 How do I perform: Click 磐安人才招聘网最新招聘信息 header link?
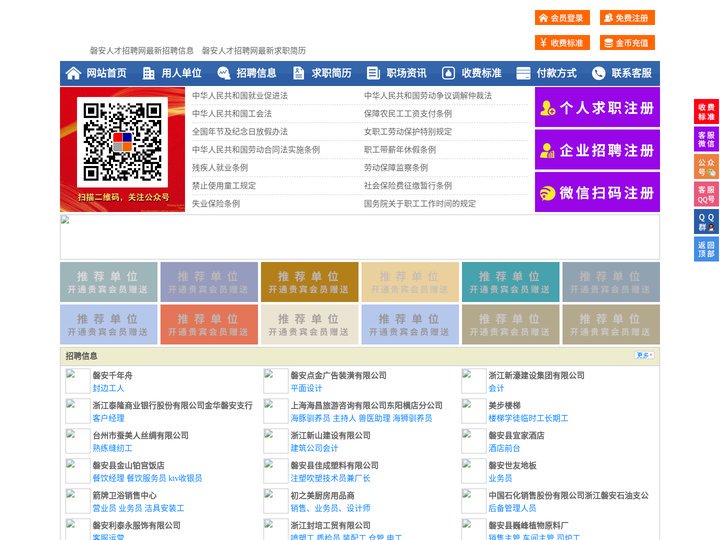(141, 51)
